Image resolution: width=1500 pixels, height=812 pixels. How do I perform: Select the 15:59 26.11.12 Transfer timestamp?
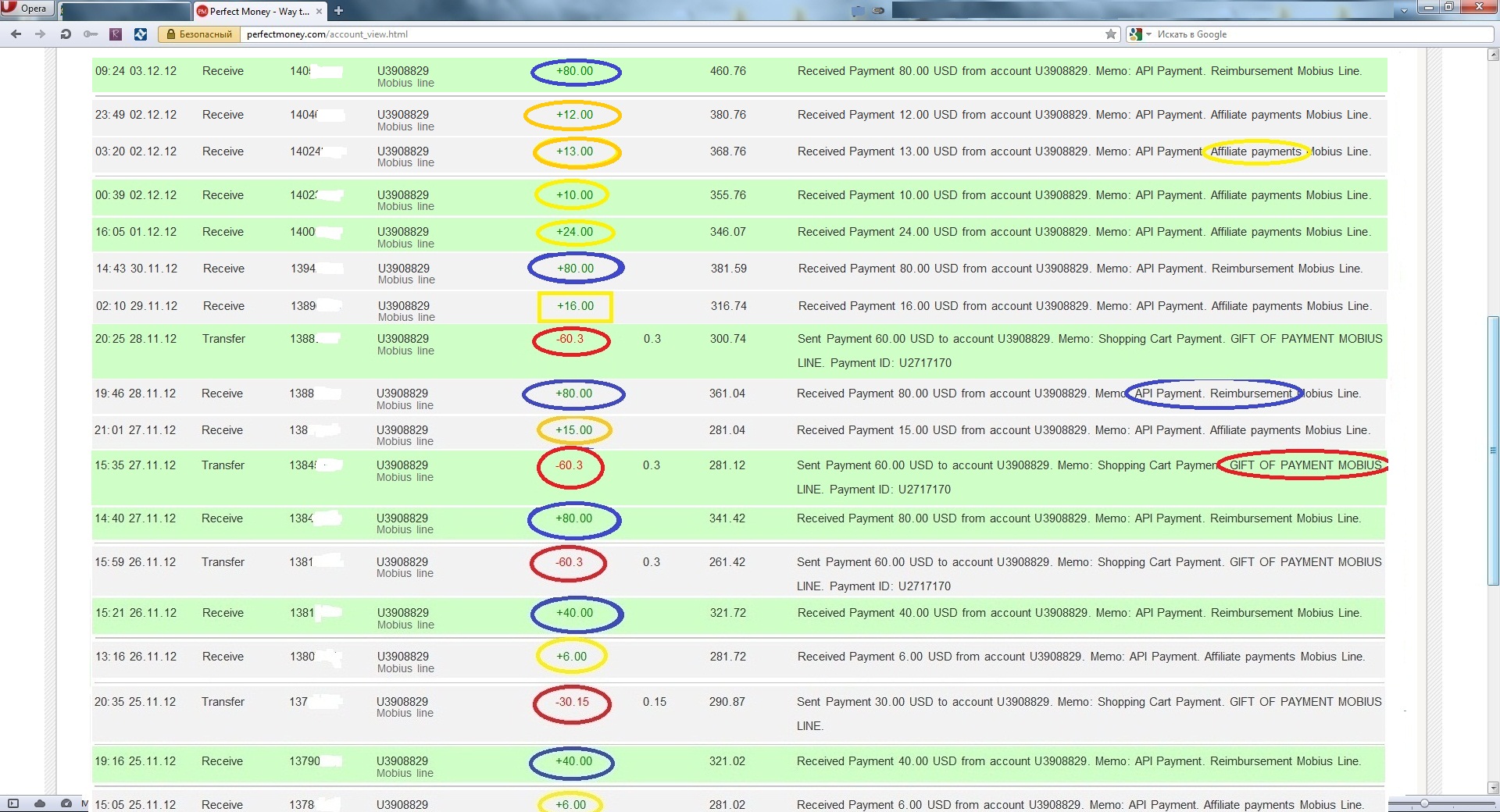click(x=135, y=562)
